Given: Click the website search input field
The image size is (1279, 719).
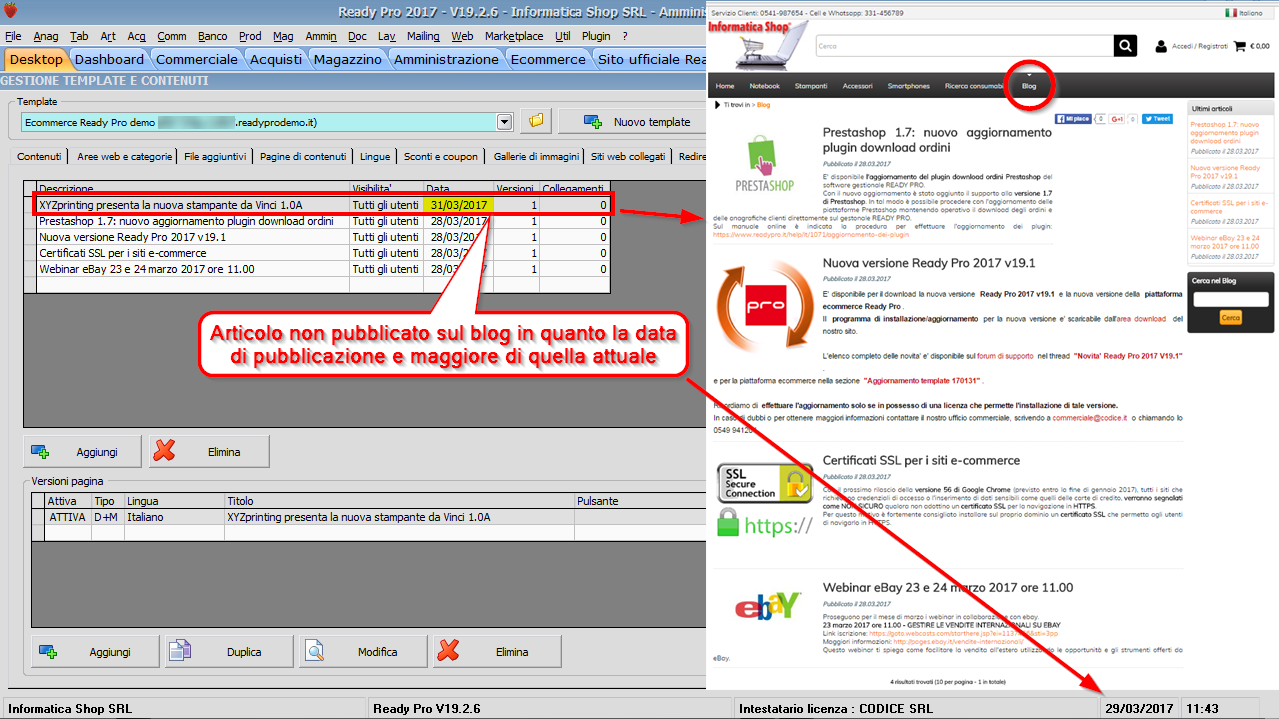Looking at the screenshot, I should pyautogui.click(x=963, y=46).
